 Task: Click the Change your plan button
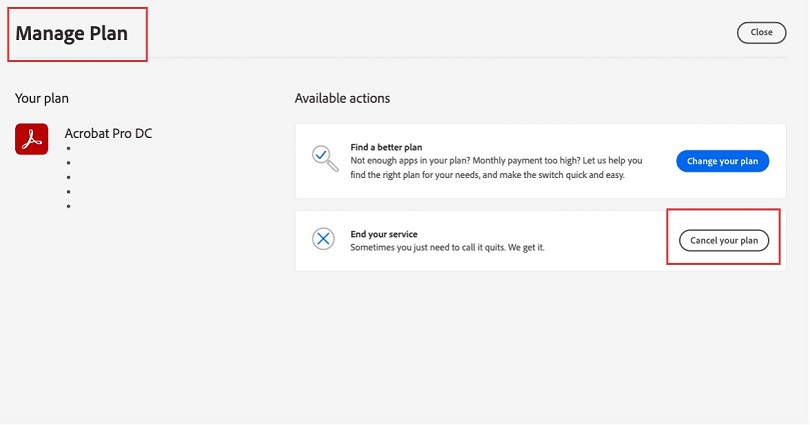722,161
